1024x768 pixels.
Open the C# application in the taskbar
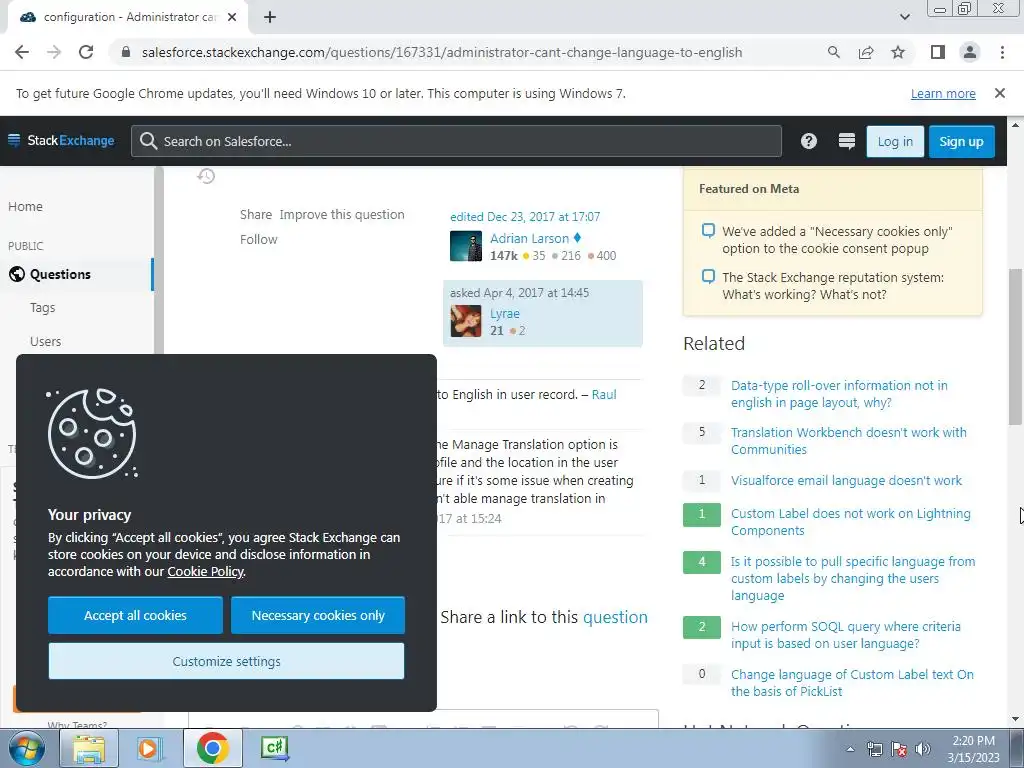point(274,748)
